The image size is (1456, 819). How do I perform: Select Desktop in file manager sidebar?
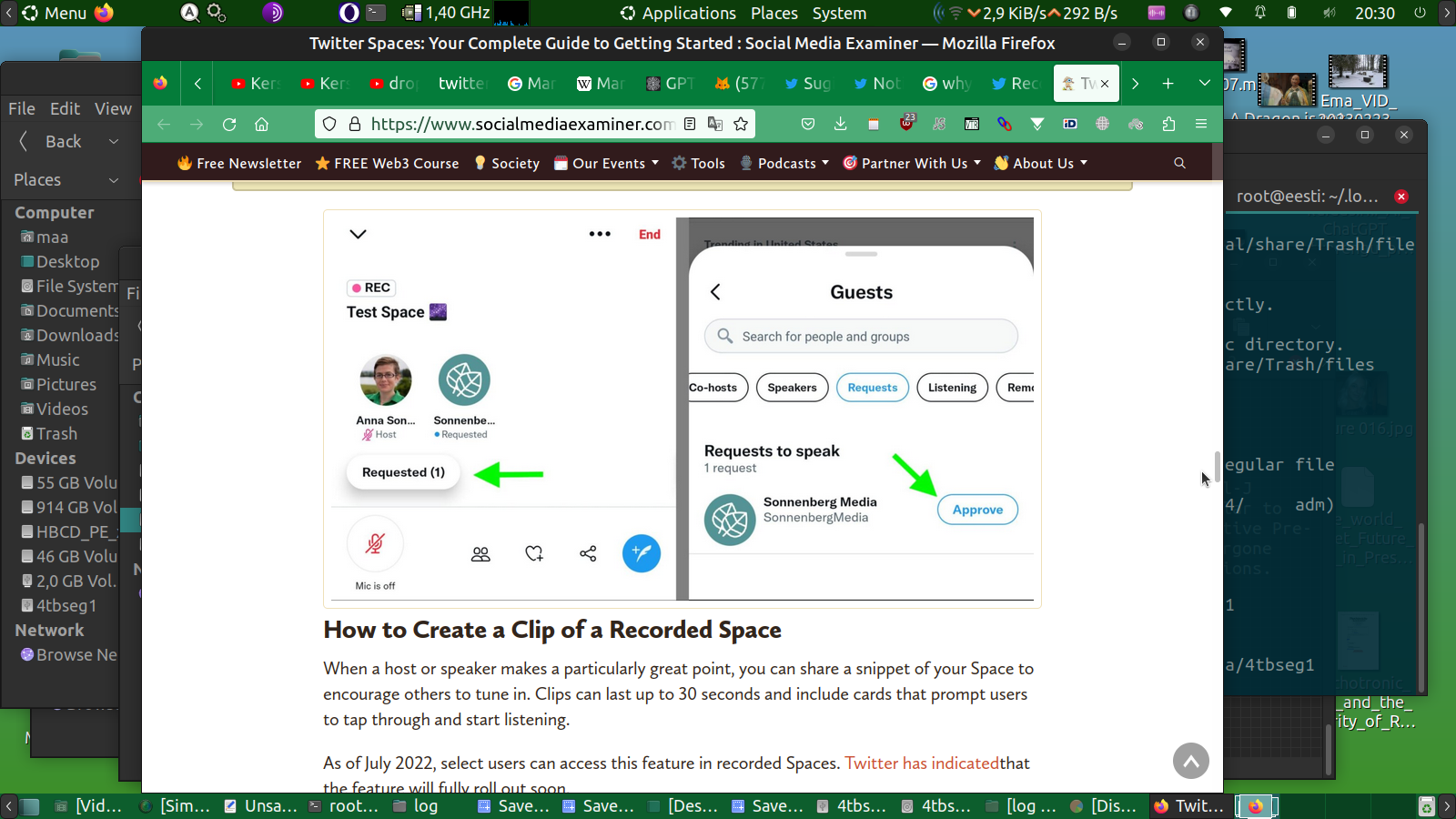(x=60, y=262)
